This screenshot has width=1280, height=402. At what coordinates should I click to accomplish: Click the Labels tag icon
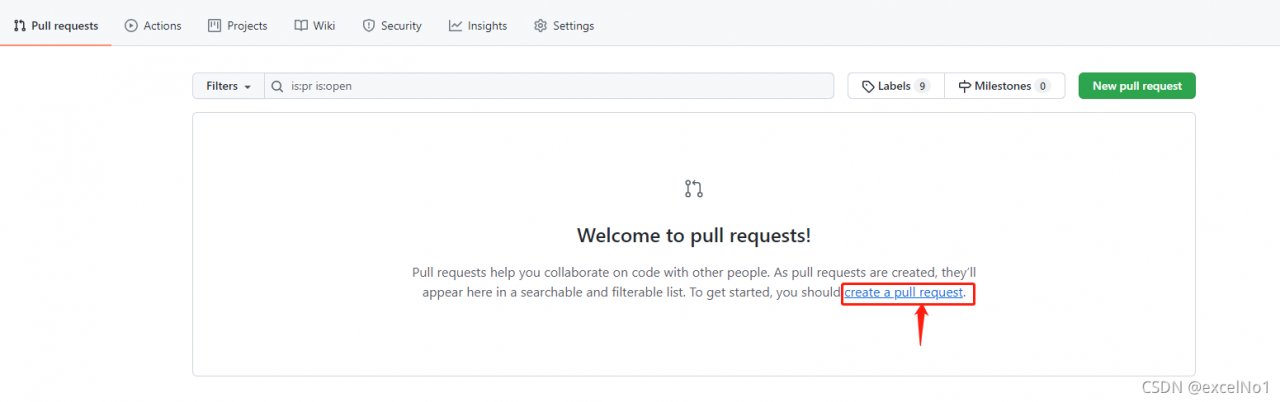tap(868, 86)
